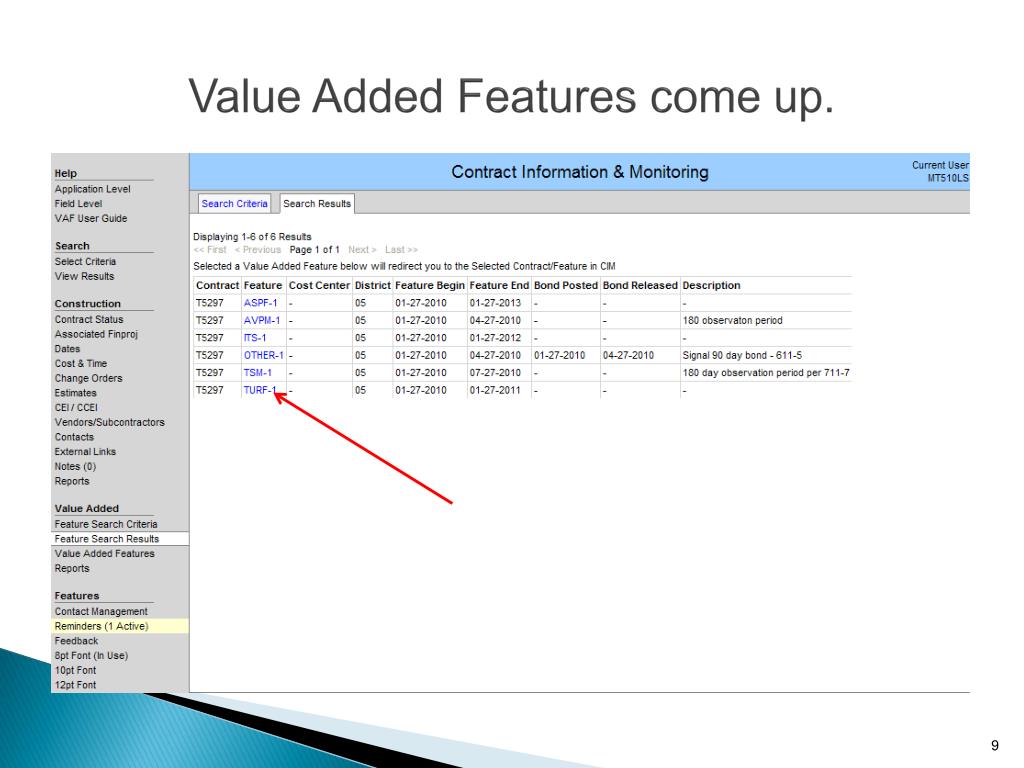Open Reports under Value Added
The width and height of the screenshot is (1024, 768).
pos(72,569)
